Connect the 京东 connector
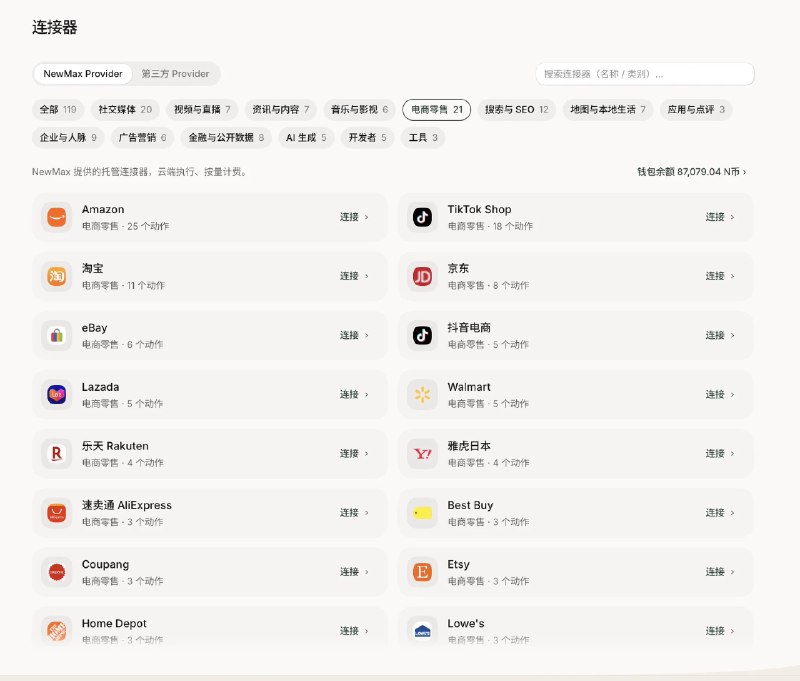The height and width of the screenshot is (681, 800). [720, 276]
